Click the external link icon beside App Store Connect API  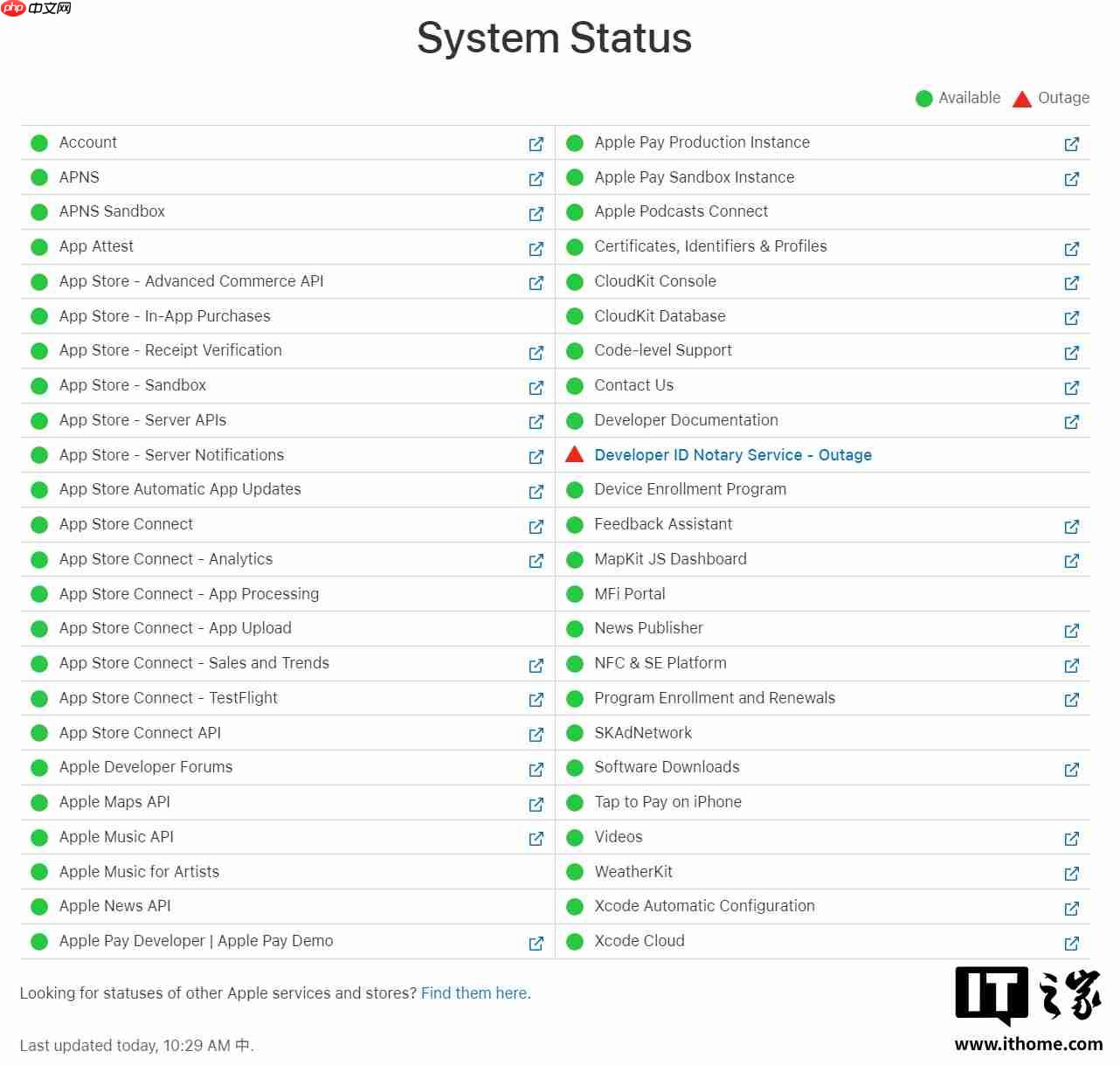(536, 735)
